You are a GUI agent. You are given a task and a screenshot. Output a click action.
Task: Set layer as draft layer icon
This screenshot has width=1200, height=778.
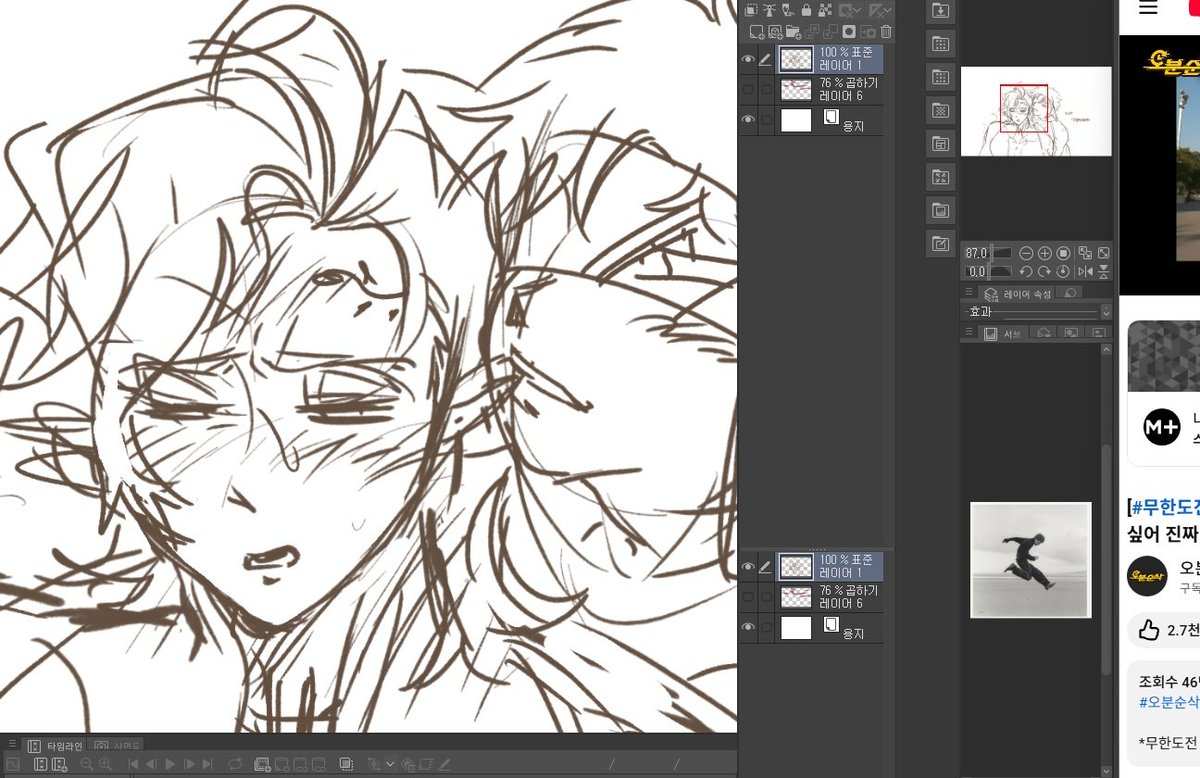[787, 10]
